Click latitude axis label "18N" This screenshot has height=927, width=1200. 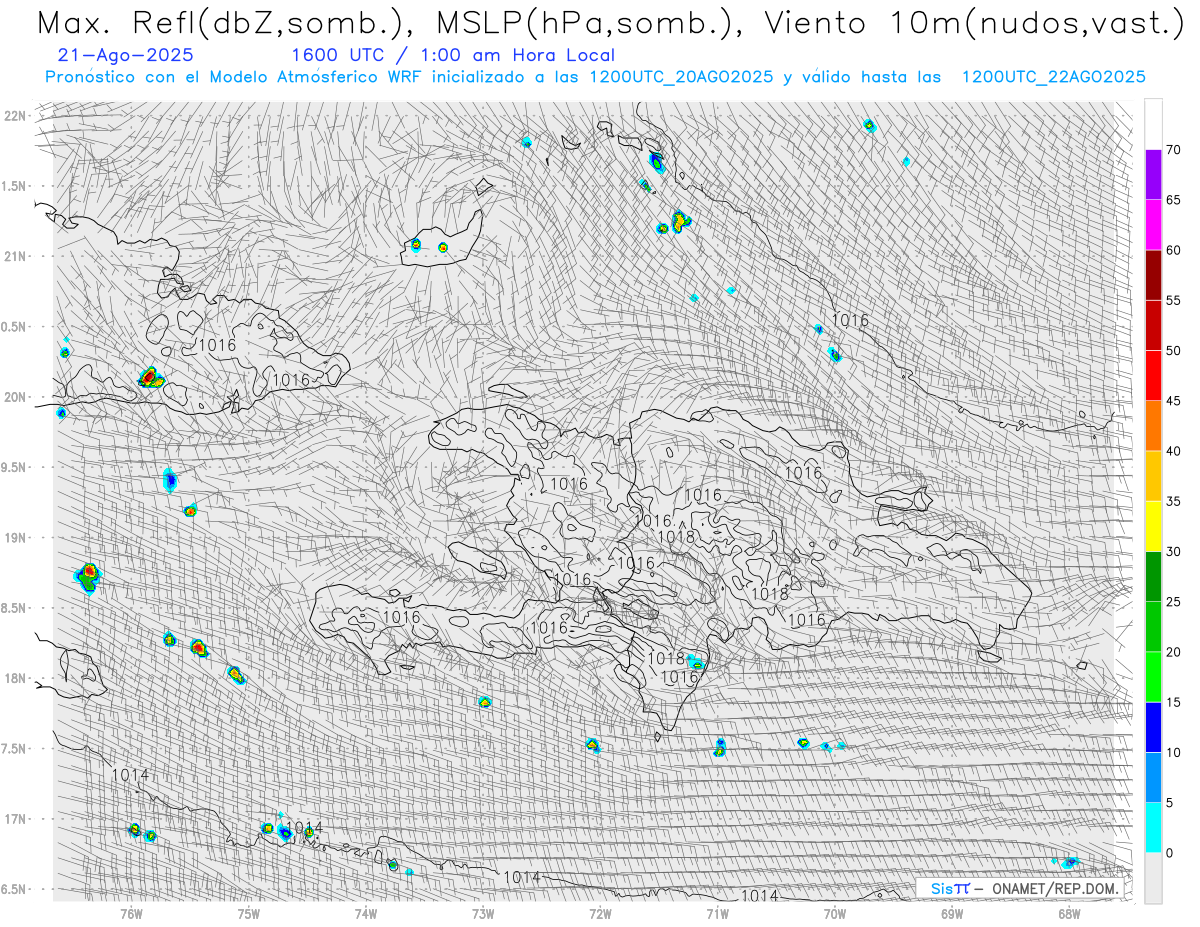13,678
